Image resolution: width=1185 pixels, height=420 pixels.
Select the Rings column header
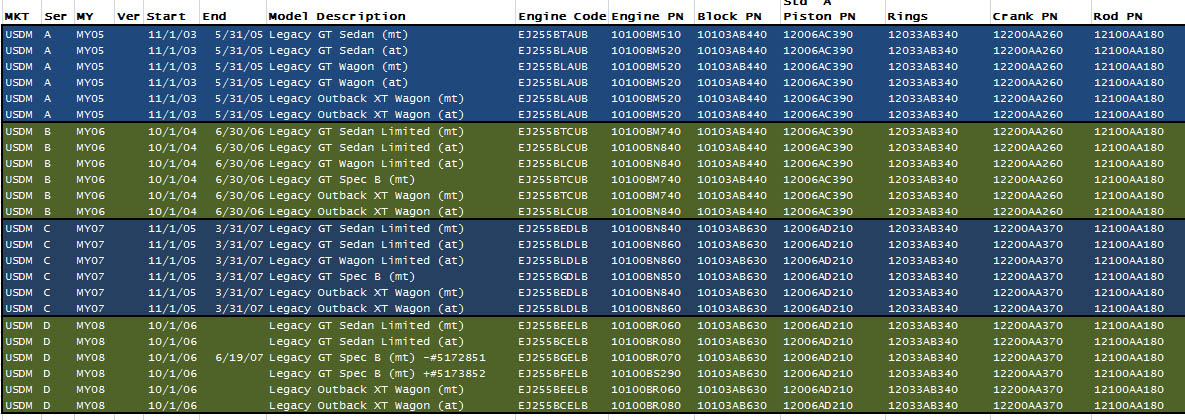(x=906, y=17)
